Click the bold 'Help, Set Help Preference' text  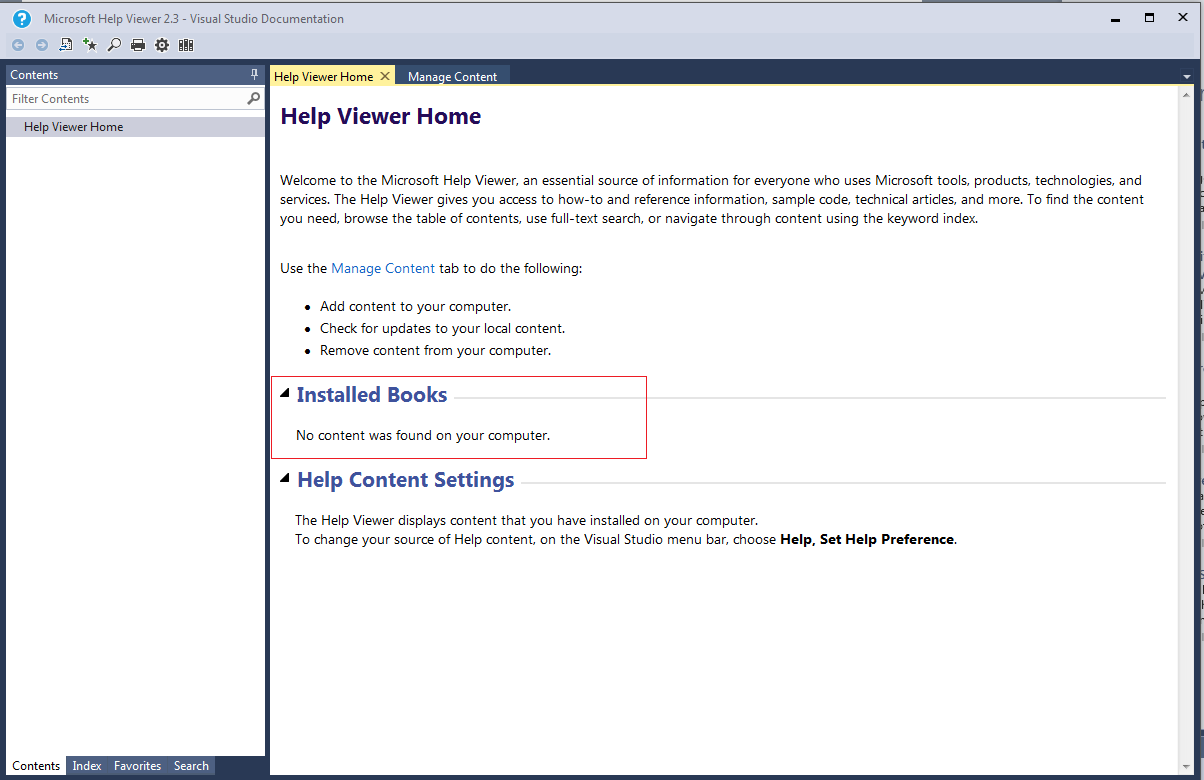click(x=867, y=539)
